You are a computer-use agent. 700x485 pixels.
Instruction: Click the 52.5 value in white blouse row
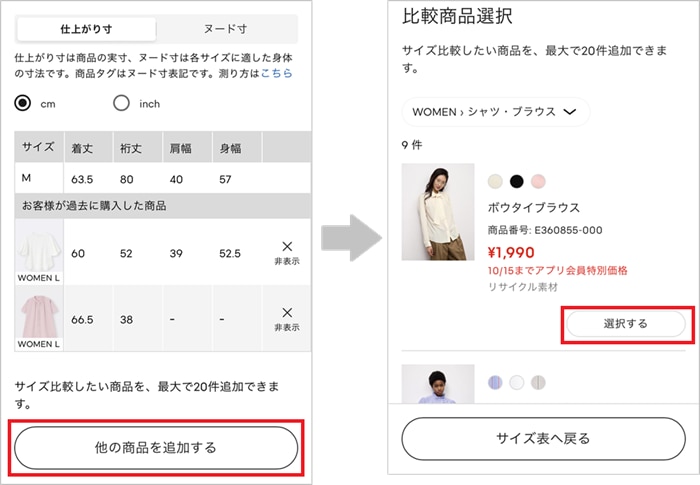coord(230,254)
